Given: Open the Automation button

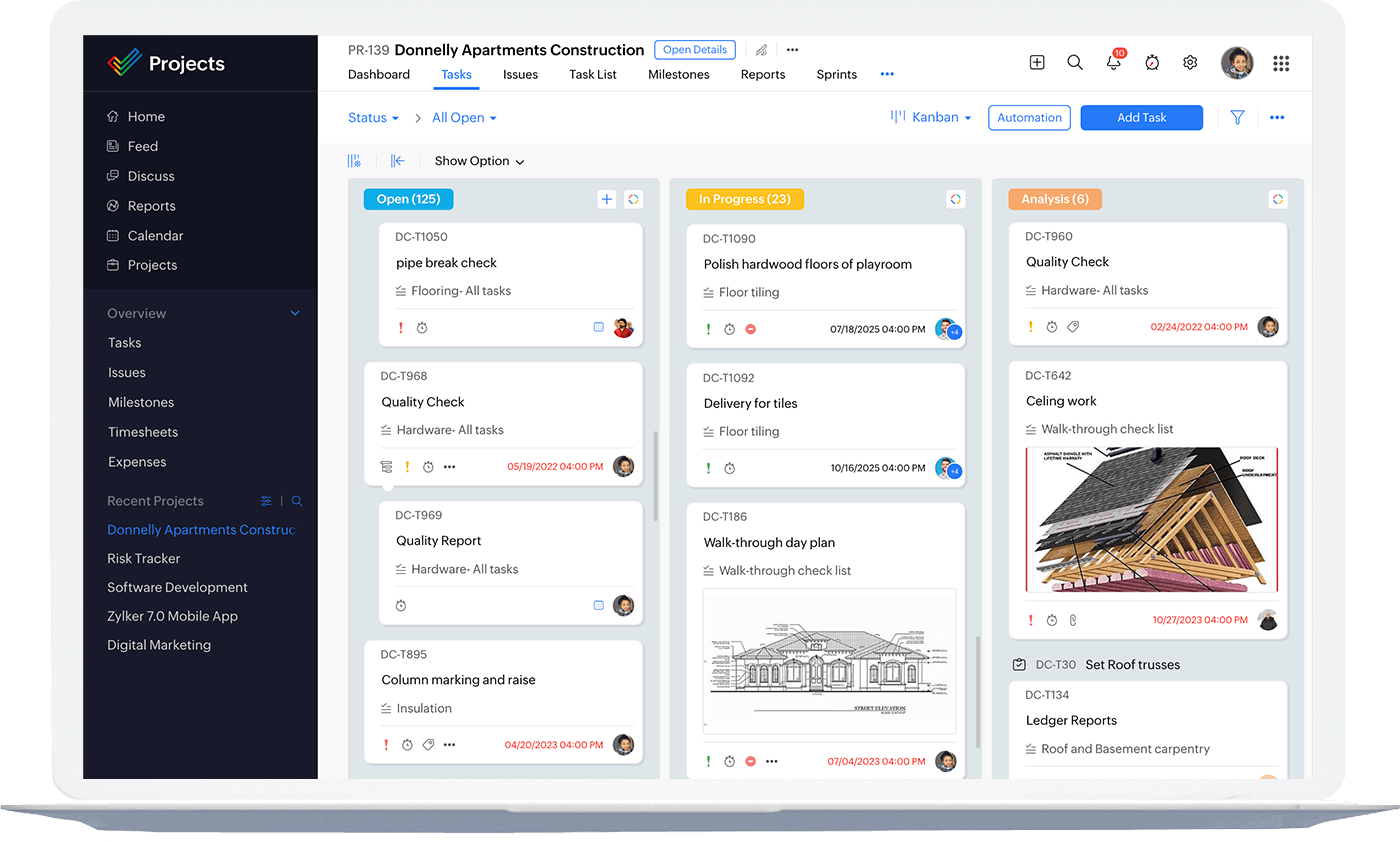Looking at the screenshot, I should pos(1029,117).
